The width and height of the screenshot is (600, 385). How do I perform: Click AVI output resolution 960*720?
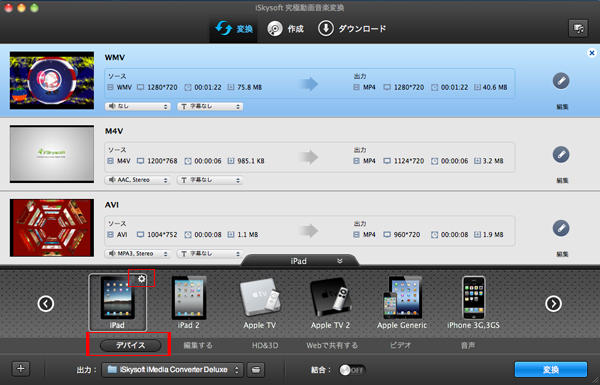[407, 235]
